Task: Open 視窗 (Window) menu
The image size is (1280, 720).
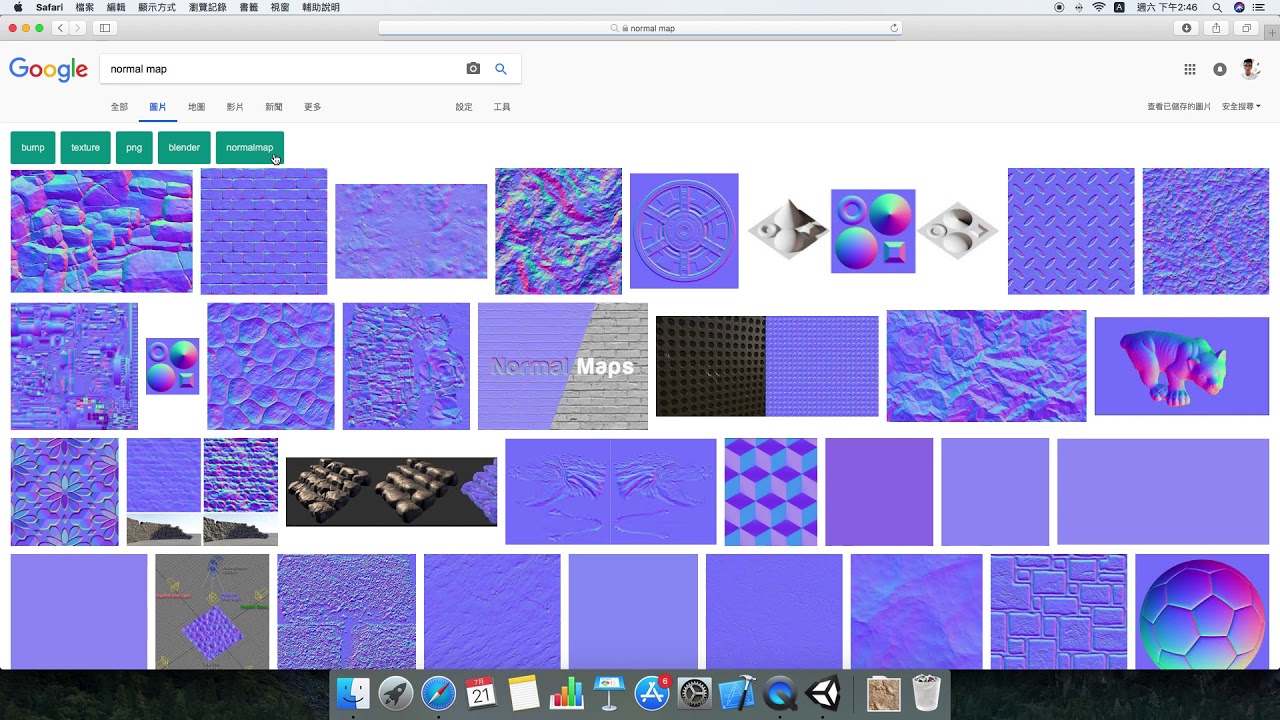Action: tap(280, 7)
